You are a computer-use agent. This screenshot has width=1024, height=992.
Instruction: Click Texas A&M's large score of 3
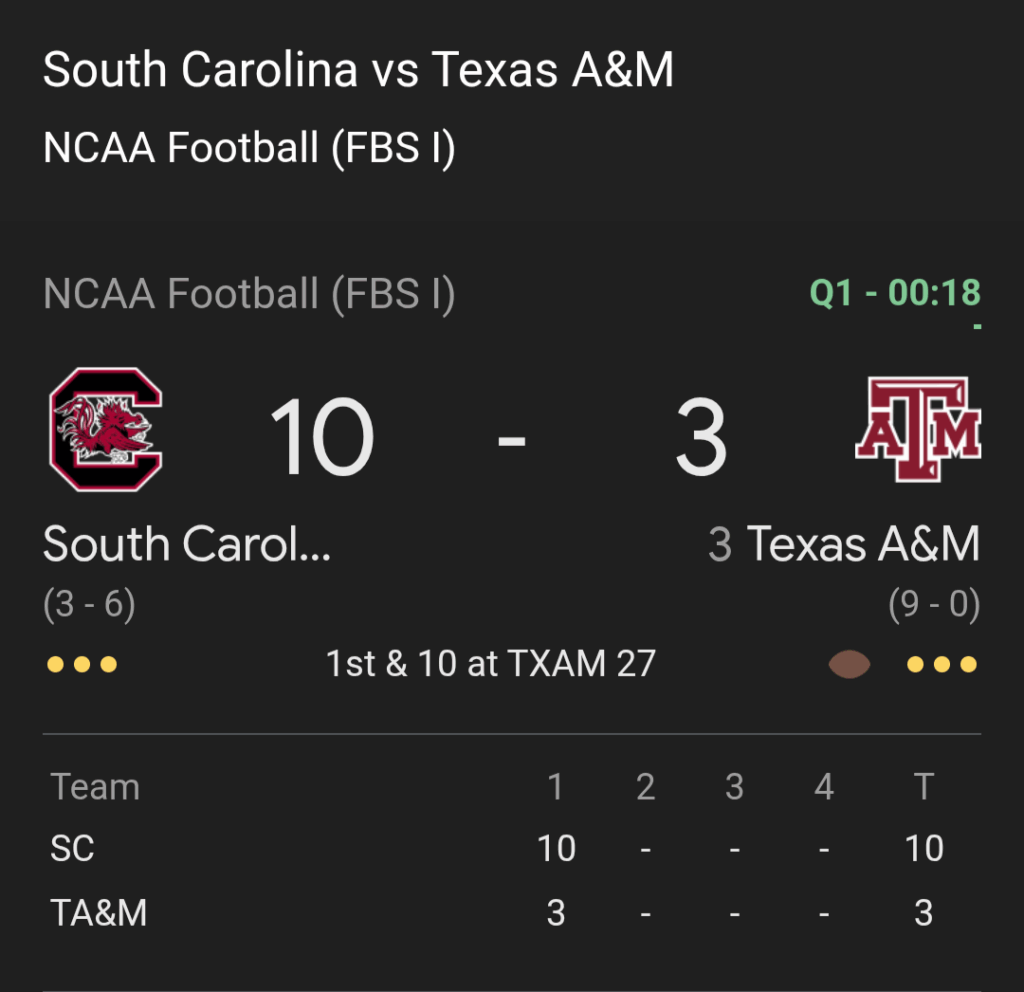point(700,438)
